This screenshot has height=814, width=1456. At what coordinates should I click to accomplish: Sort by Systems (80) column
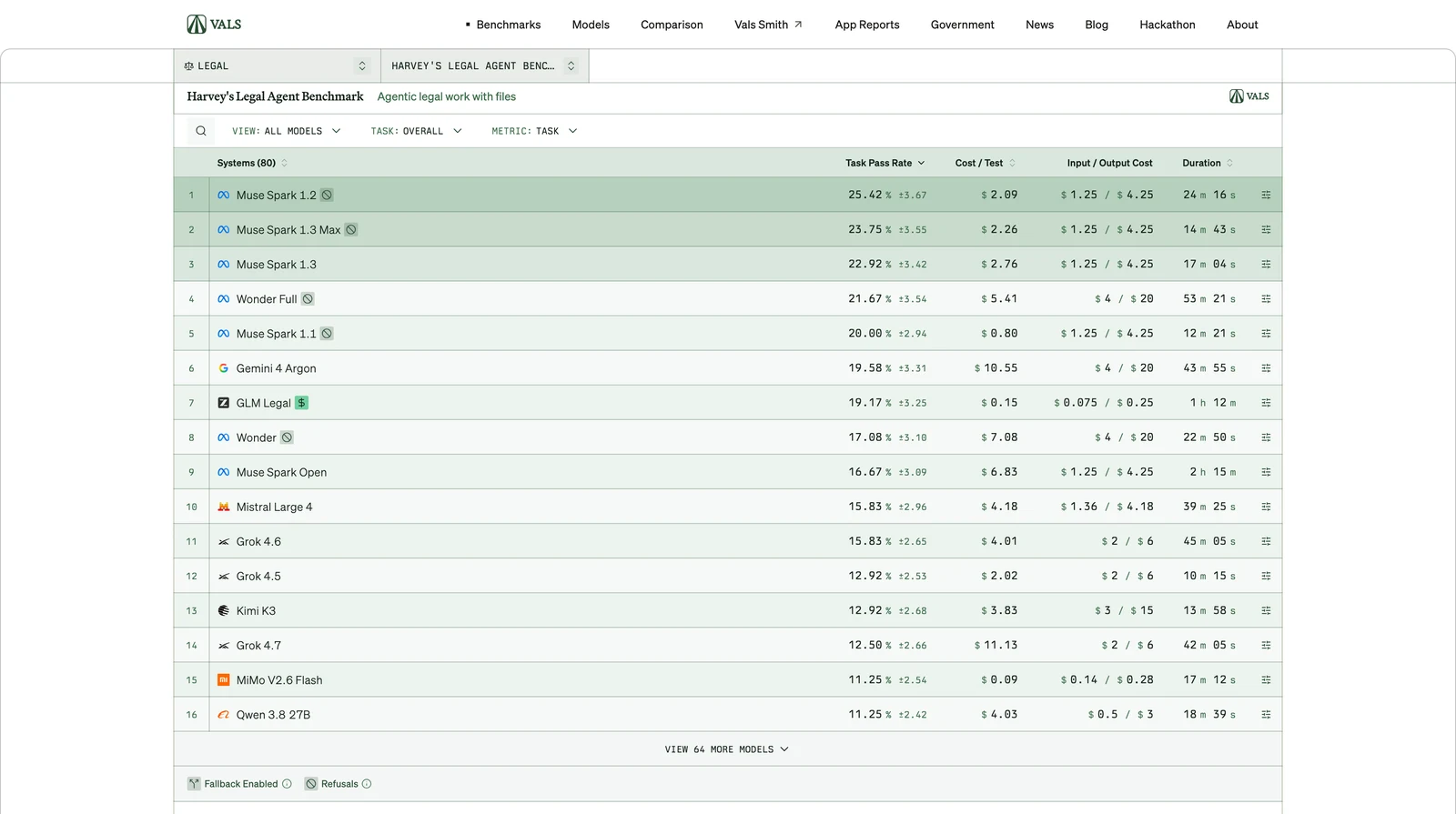pos(252,163)
